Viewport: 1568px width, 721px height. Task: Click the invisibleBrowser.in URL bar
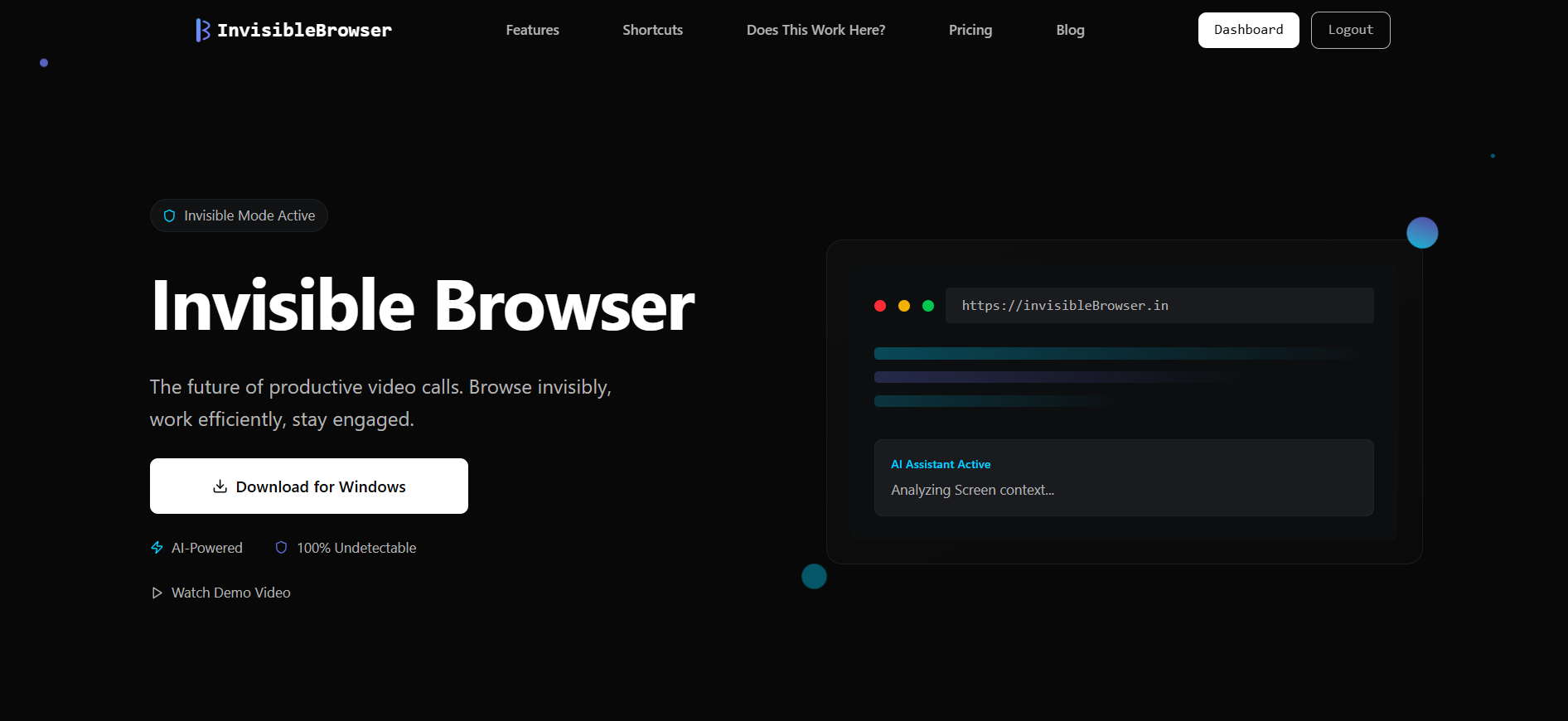click(1159, 305)
